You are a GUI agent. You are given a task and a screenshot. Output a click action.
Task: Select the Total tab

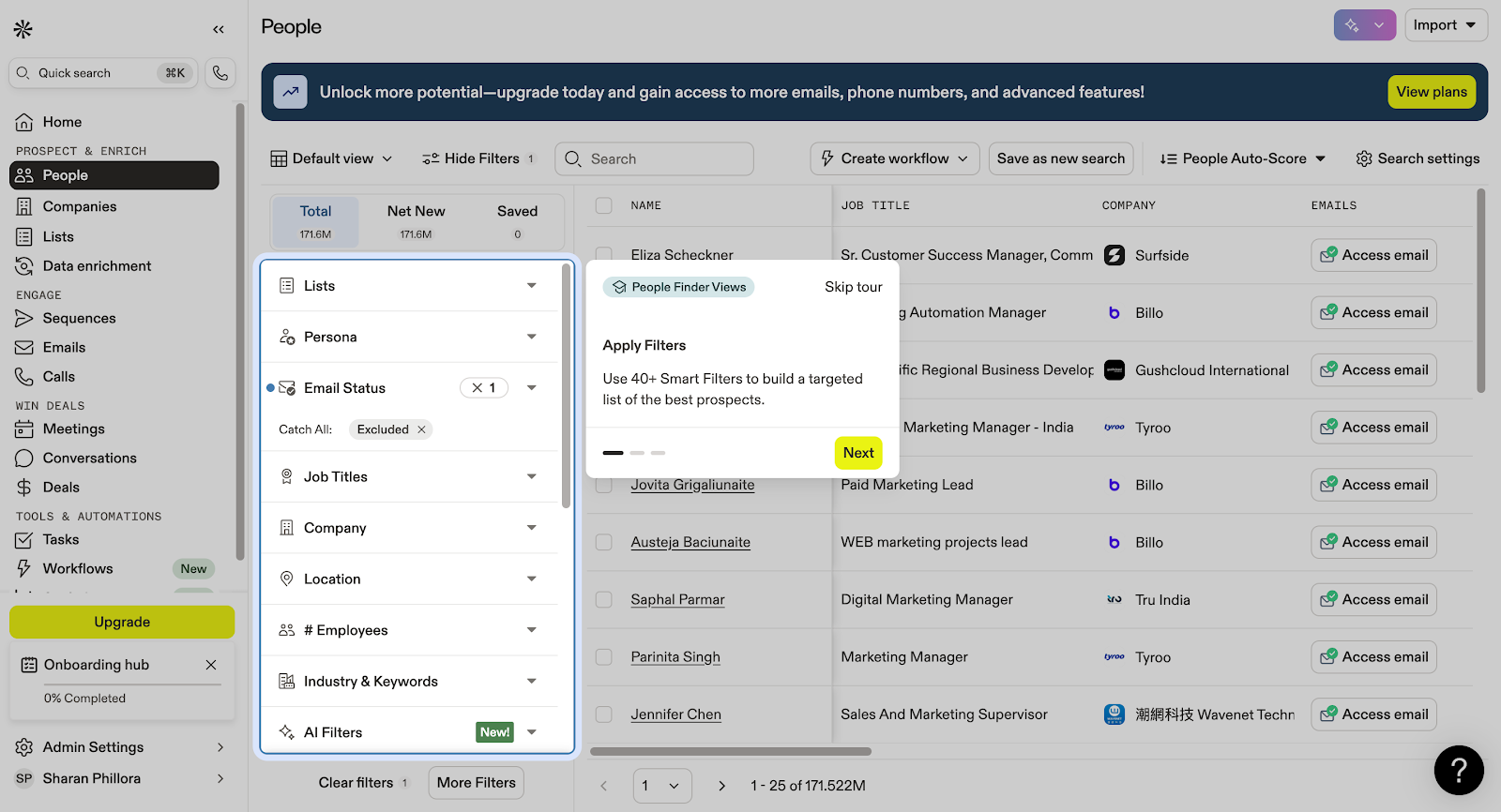click(315, 221)
